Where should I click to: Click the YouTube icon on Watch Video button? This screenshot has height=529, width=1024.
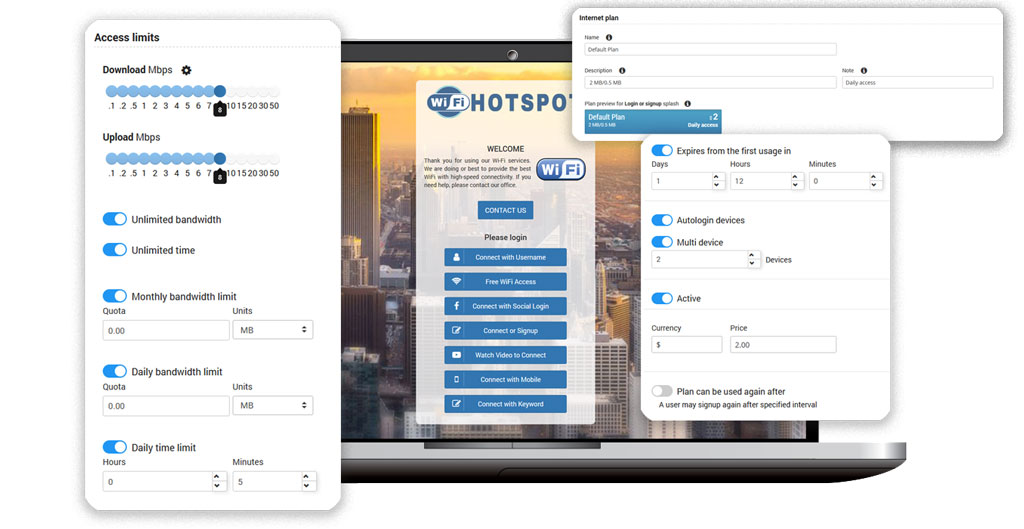[x=457, y=355]
